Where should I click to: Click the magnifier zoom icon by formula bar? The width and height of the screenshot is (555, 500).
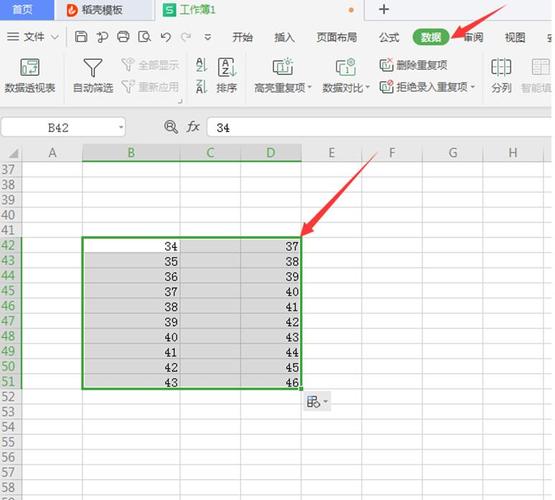pos(171,127)
